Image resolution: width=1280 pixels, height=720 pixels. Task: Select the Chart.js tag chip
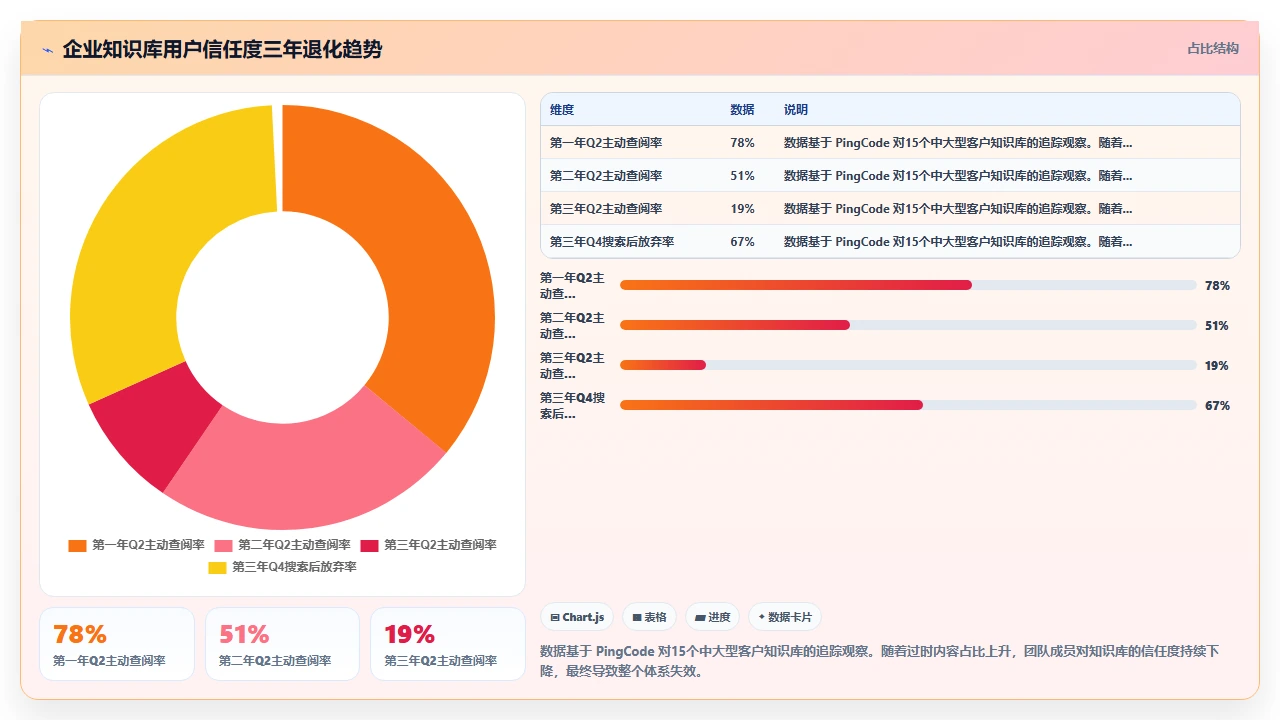pyautogui.click(x=578, y=617)
